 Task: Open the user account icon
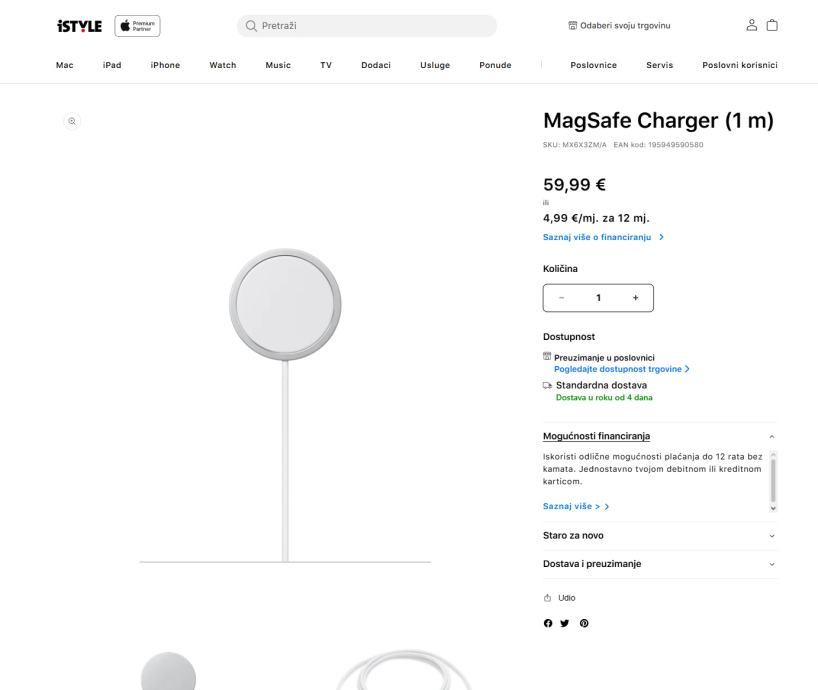tap(751, 25)
